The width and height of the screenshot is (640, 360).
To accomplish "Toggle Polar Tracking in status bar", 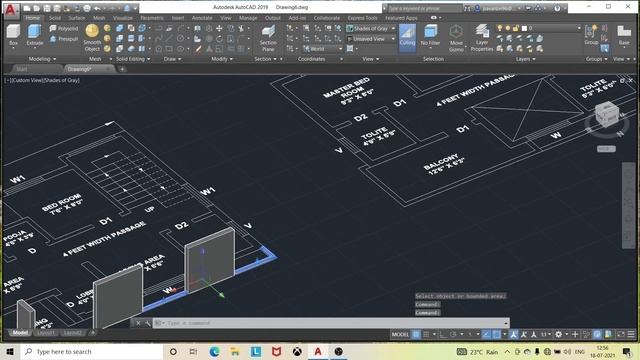I will tap(453, 334).
